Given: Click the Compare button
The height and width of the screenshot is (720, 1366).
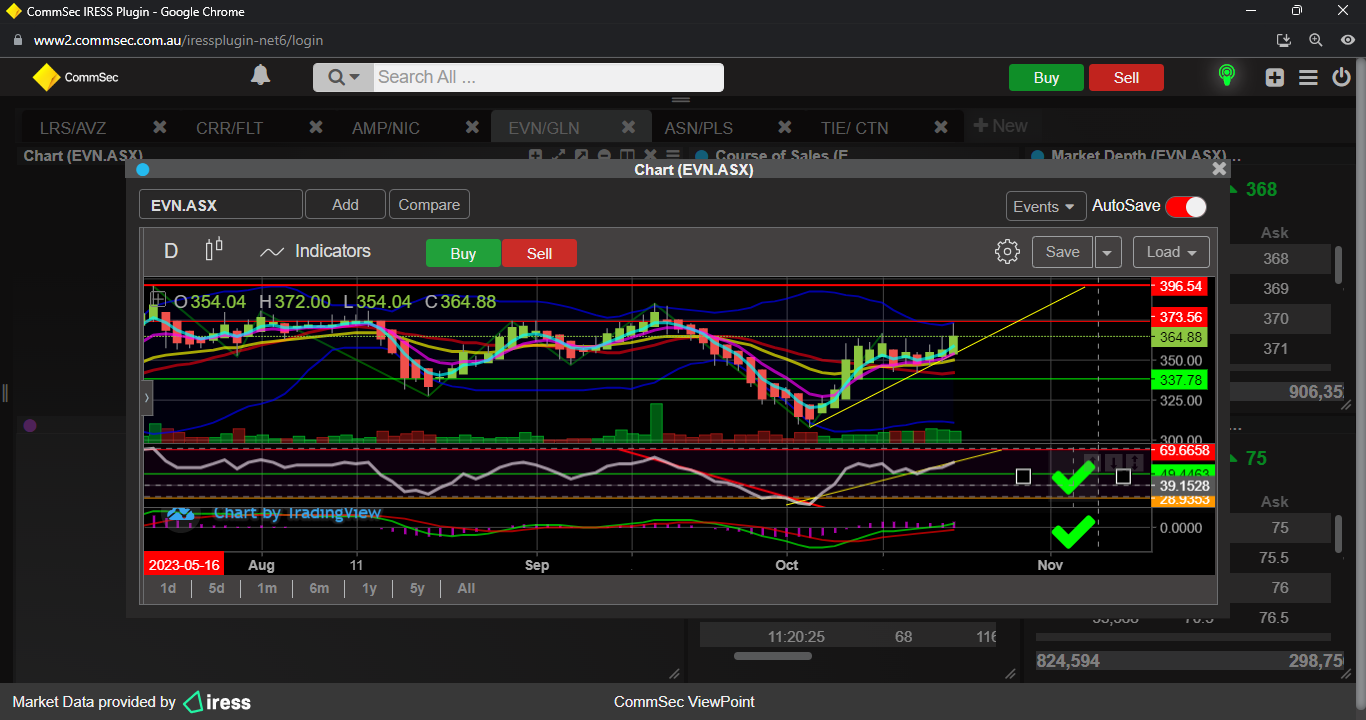Looking at the screenshot, I should (x=429, y=205).
